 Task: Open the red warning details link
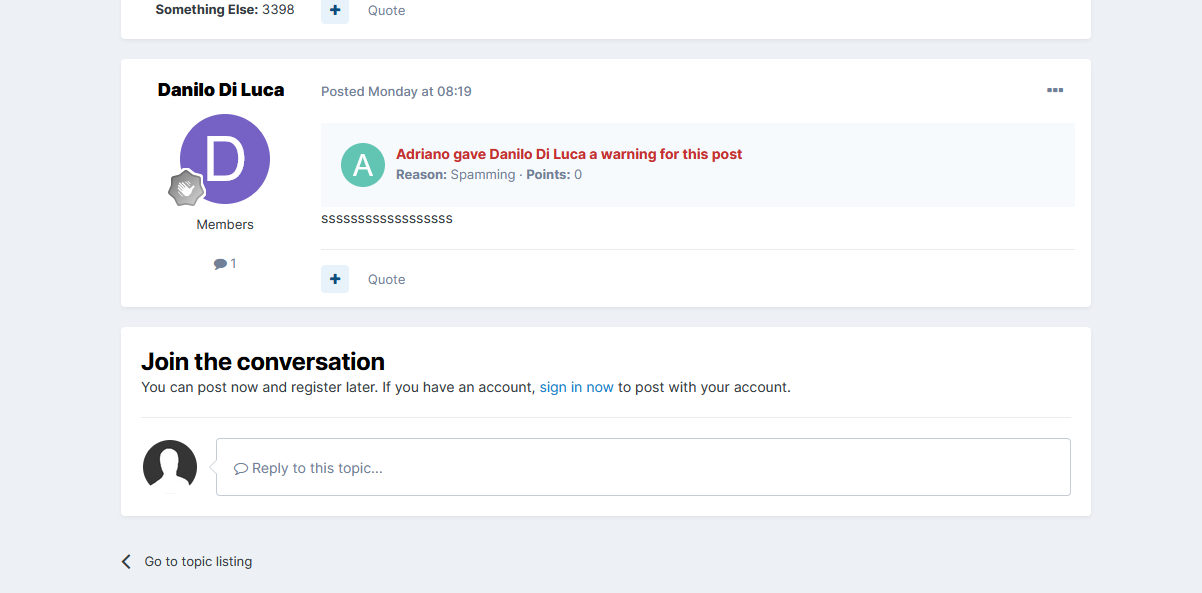pyautogui.click(x=569, y=154)
